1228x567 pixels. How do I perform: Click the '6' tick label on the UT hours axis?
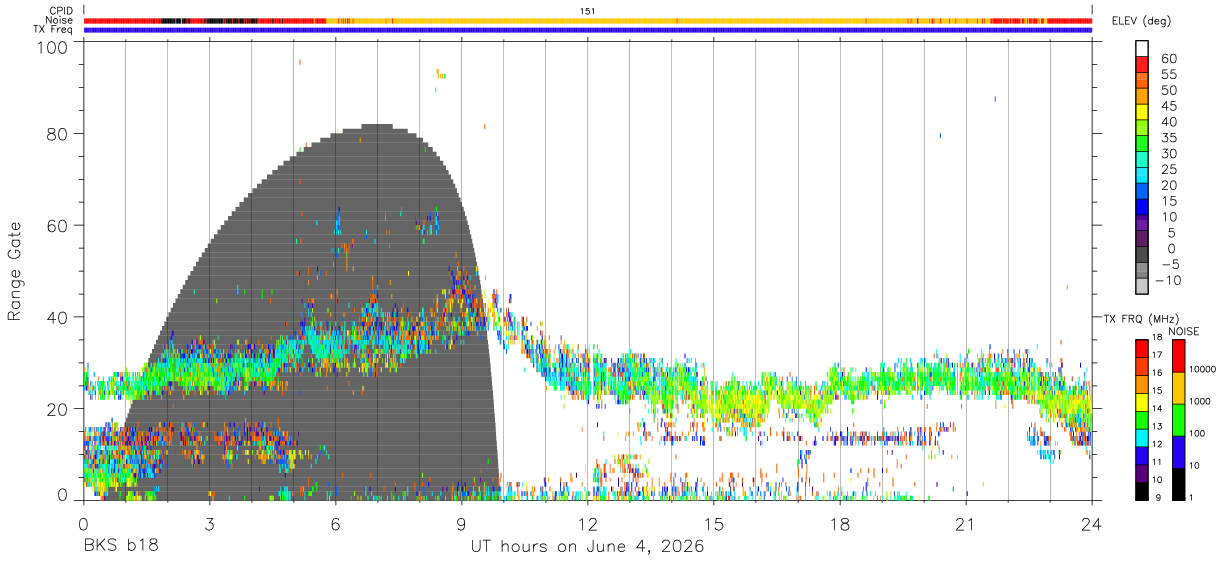pos(336,524)
